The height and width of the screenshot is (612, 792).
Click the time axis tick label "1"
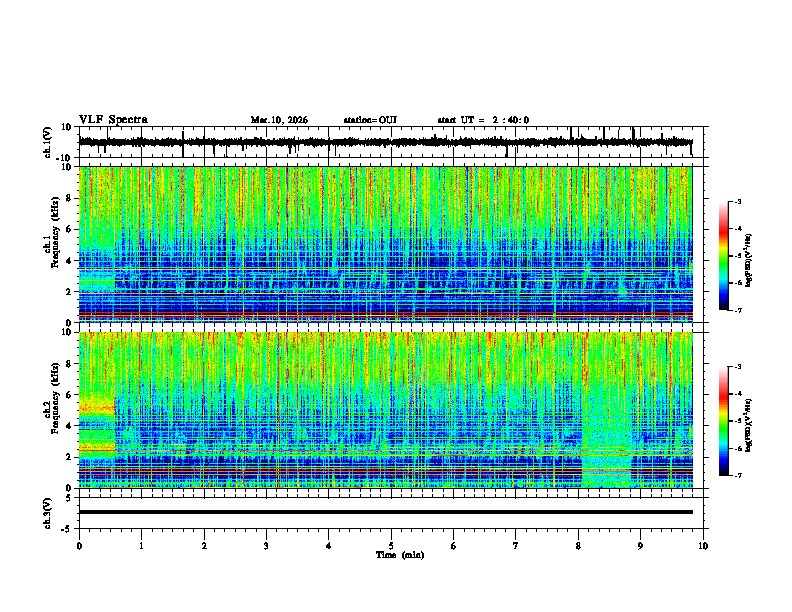[x=141, y=546]
